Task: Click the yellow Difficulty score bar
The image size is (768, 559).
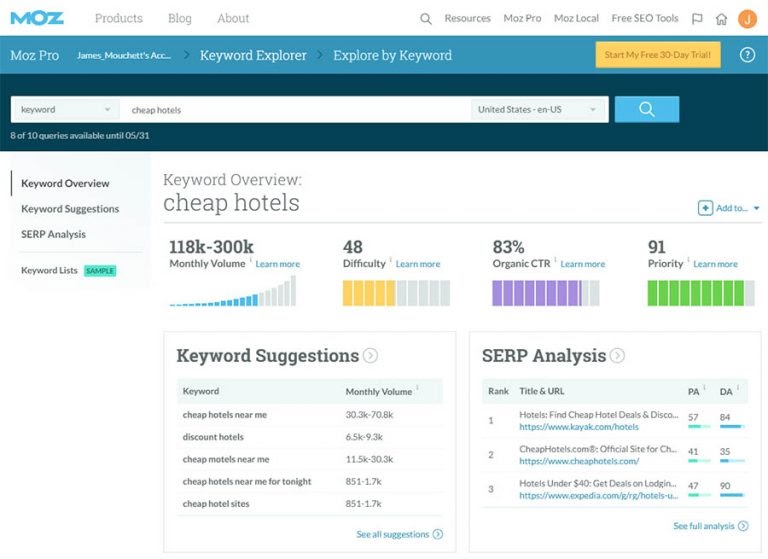Action: point(396,293)
